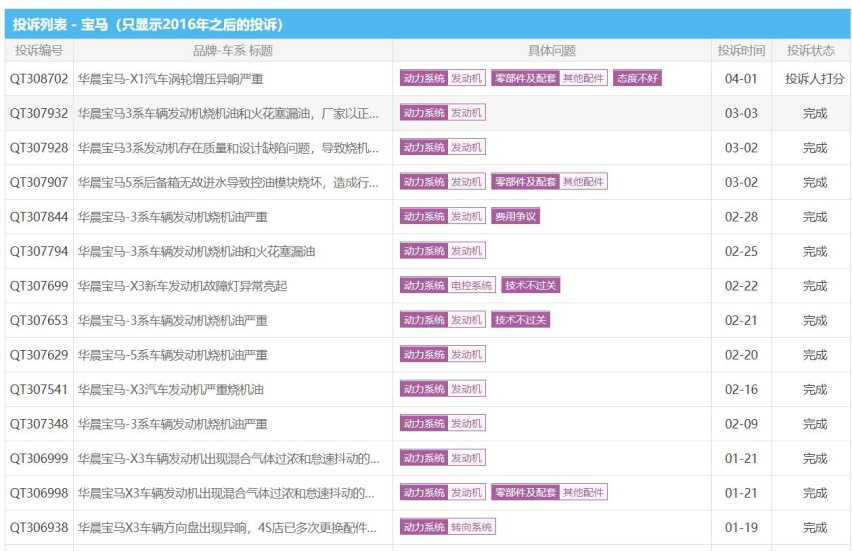Click 费用争议 tag in row QT307844
The image size is (852, 551).
click(x=515, y=216)
